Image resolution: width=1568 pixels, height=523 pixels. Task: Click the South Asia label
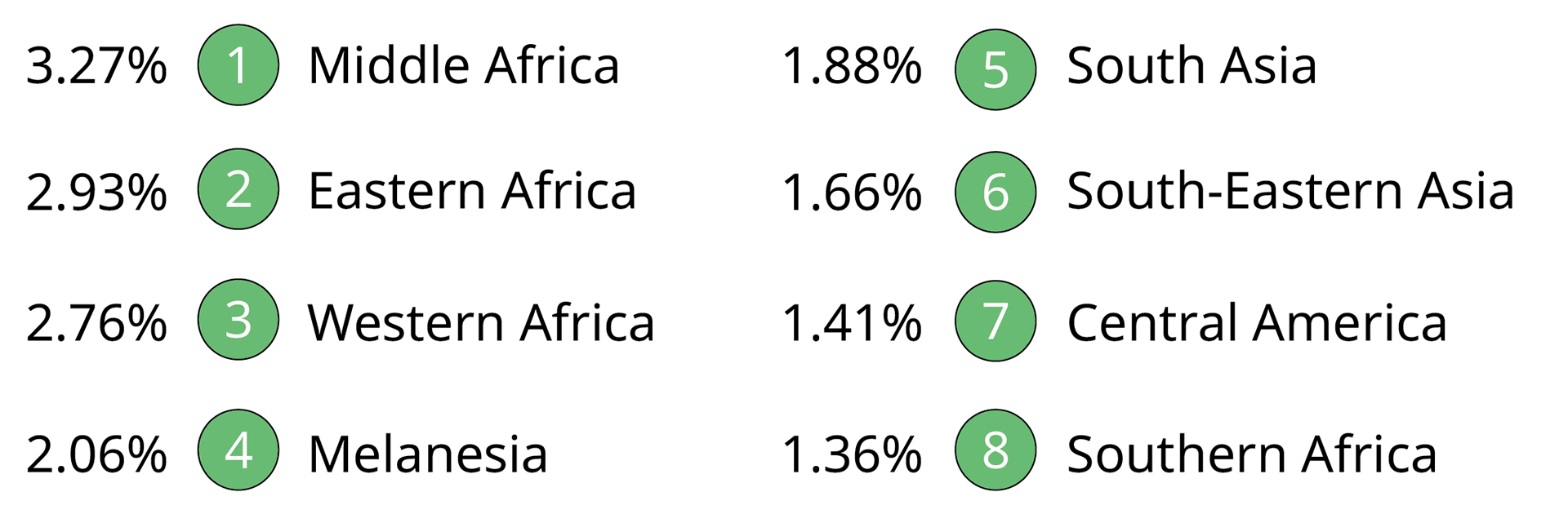coord(1191,65)
